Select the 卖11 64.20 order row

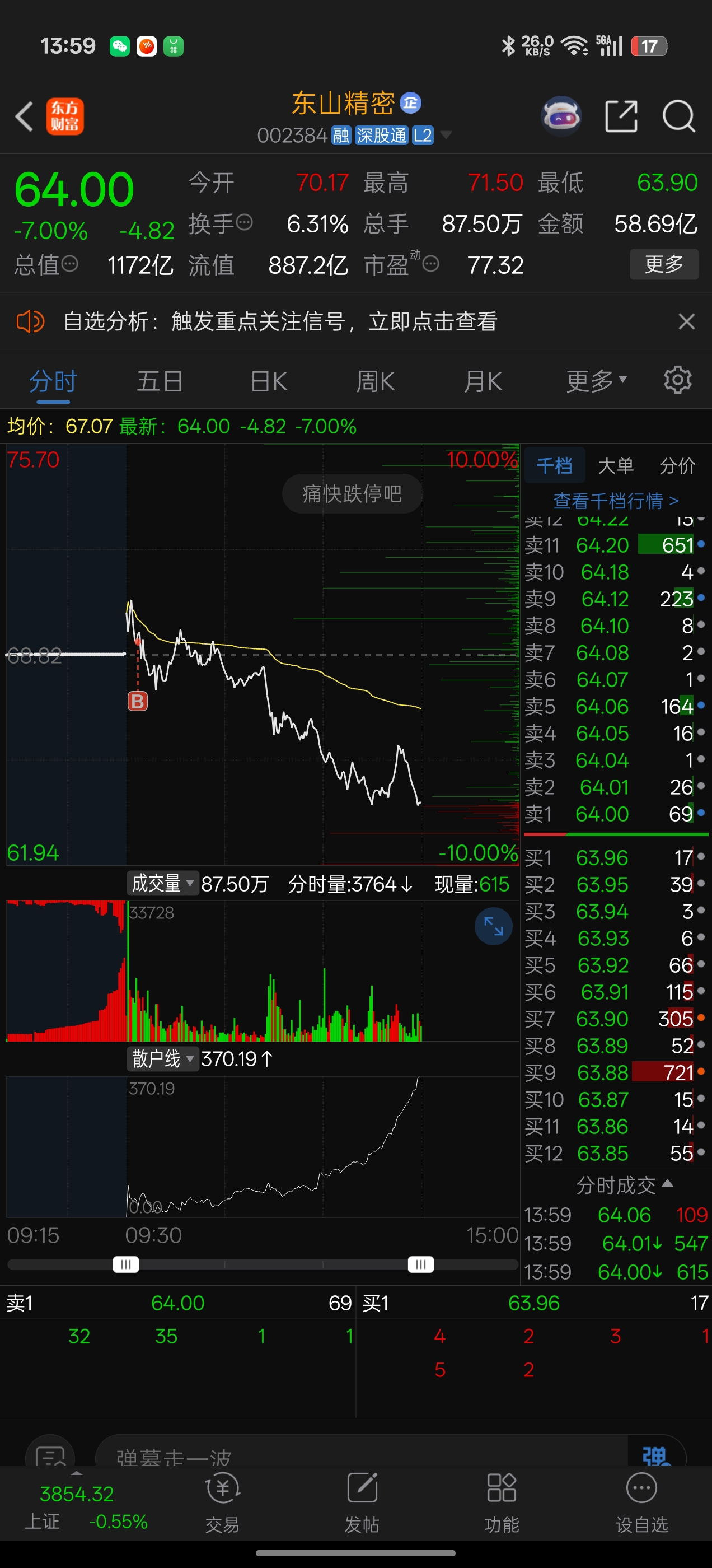(615, 545)
